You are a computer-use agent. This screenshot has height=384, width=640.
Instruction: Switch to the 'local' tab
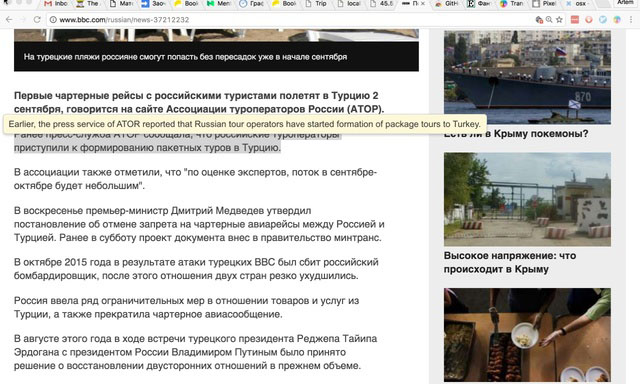pyautogui.click(x=349, y=4)
